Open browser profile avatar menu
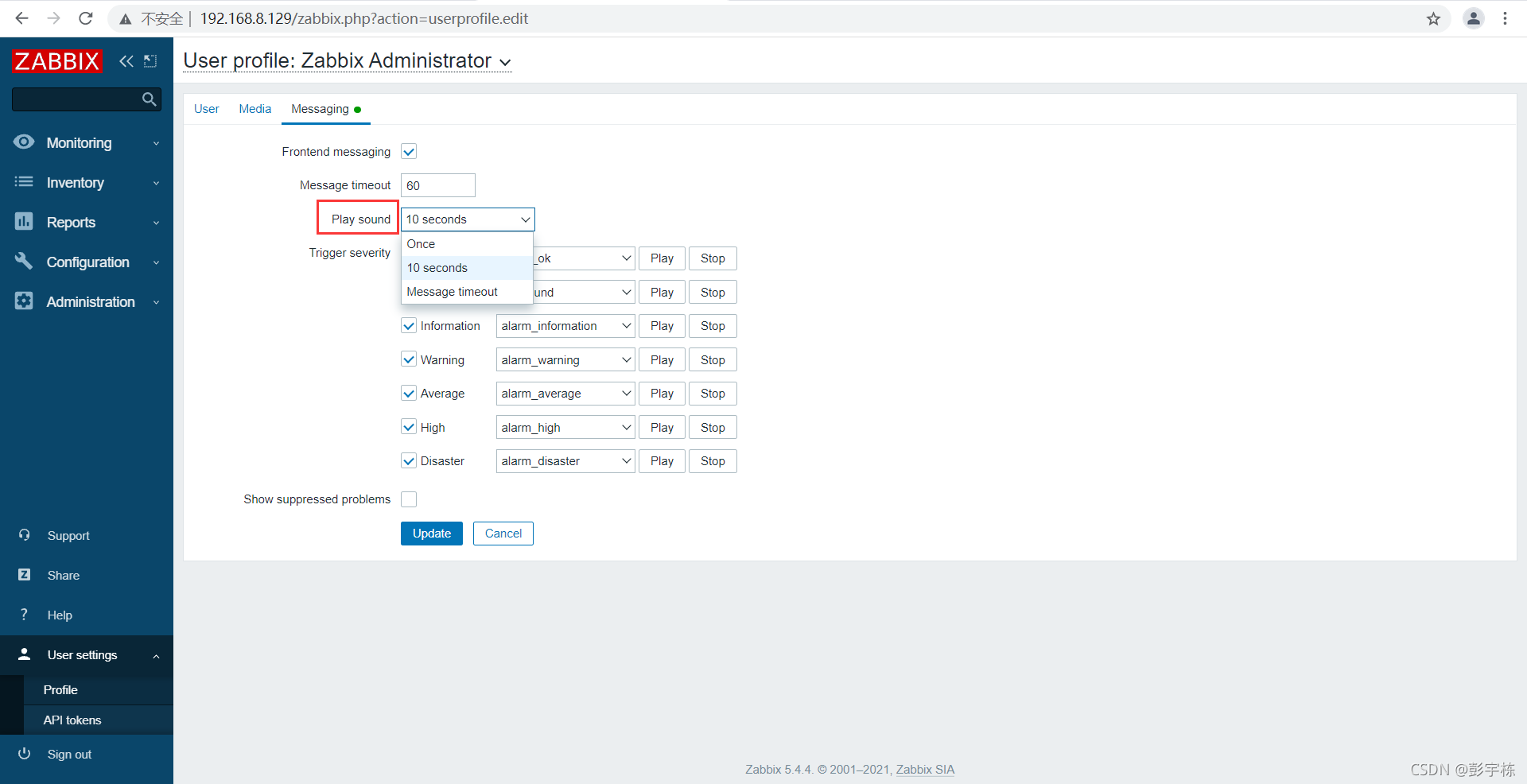This screenshot has width=1527, height=784. (x=1474, y=18)
